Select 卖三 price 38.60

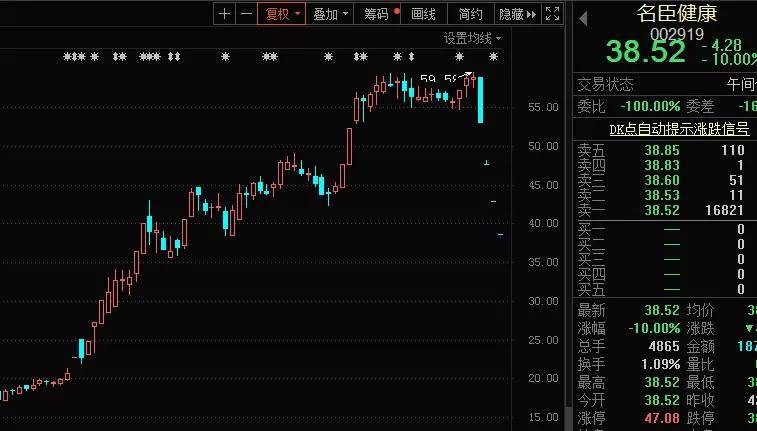pos(662,180)
